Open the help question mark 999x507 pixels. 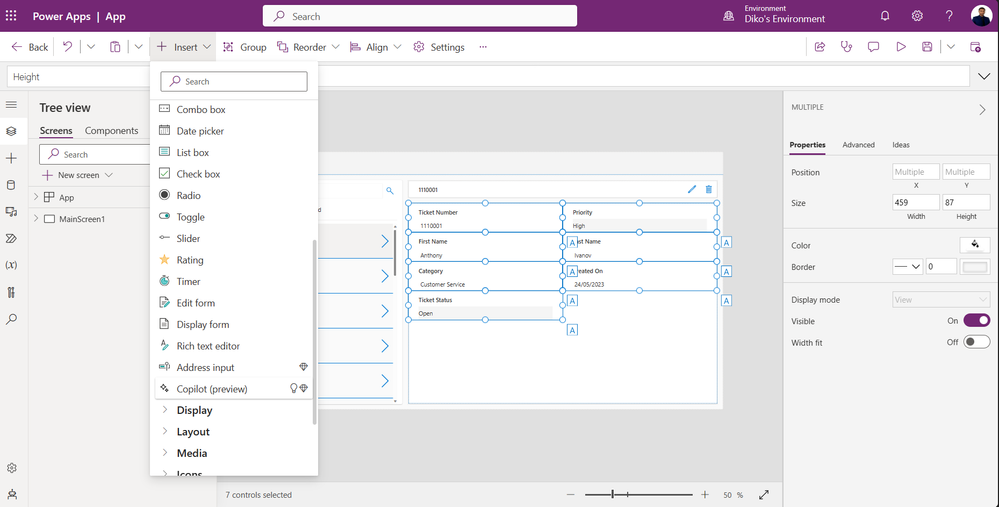tap(949, 16)
